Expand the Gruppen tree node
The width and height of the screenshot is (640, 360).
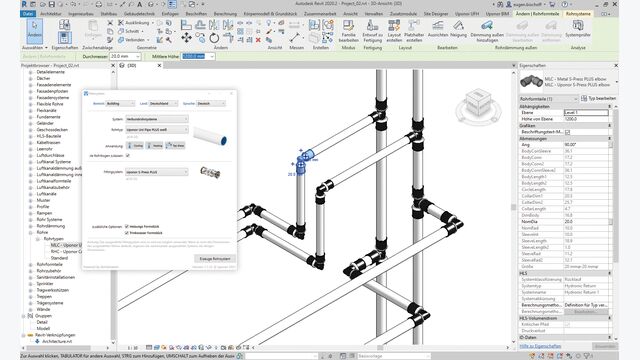pos(23,316)
